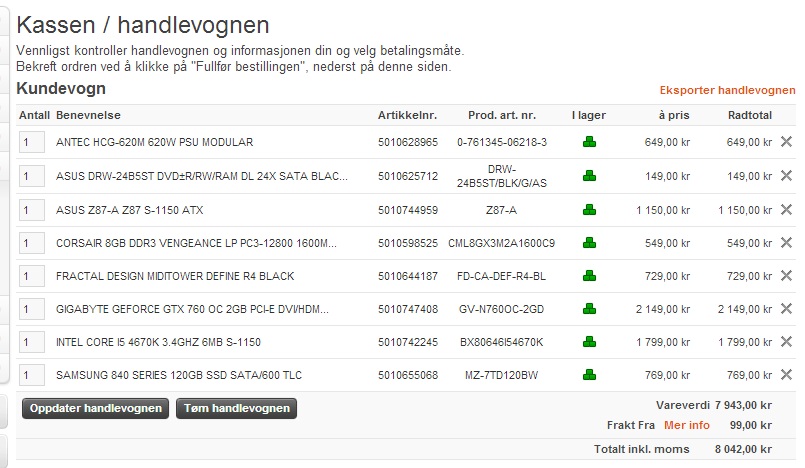The height and width of the screenshot is (468, 805).
Task: Edit quantity for INTEL Core i5 4670K
Action: 32,342
